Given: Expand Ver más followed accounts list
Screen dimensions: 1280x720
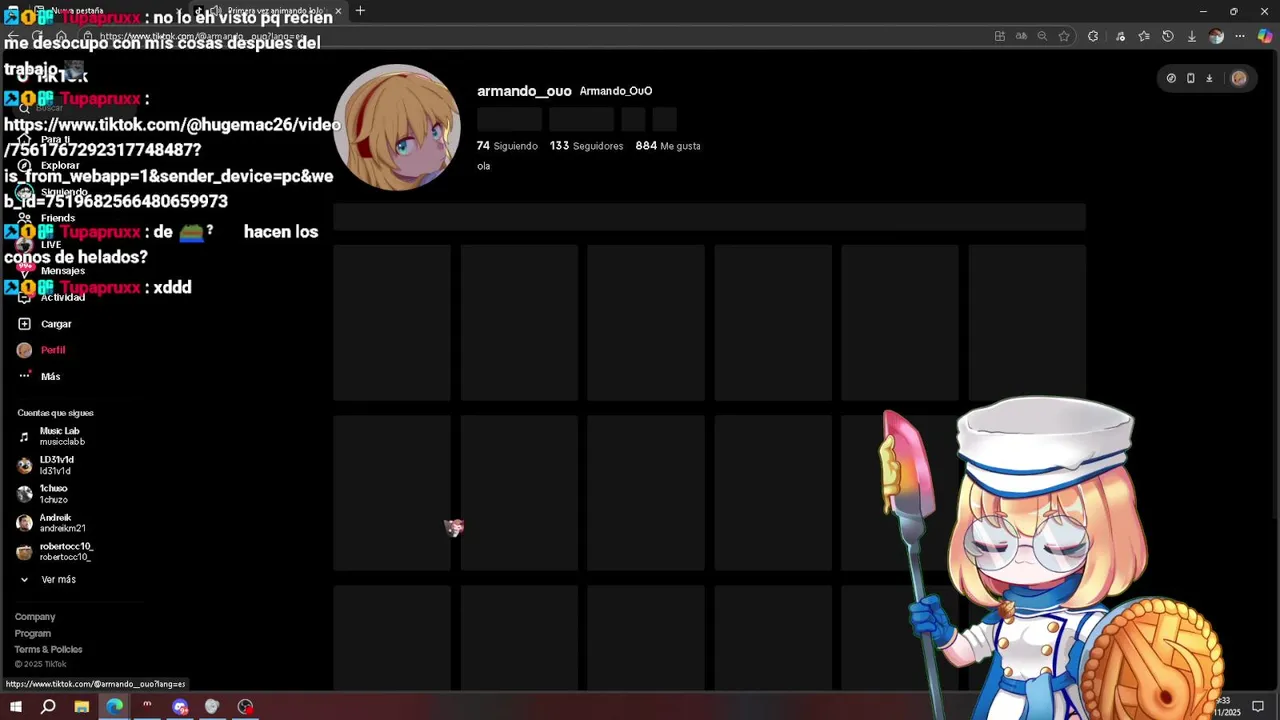Looking at the screenshot, I should (48, 579).
